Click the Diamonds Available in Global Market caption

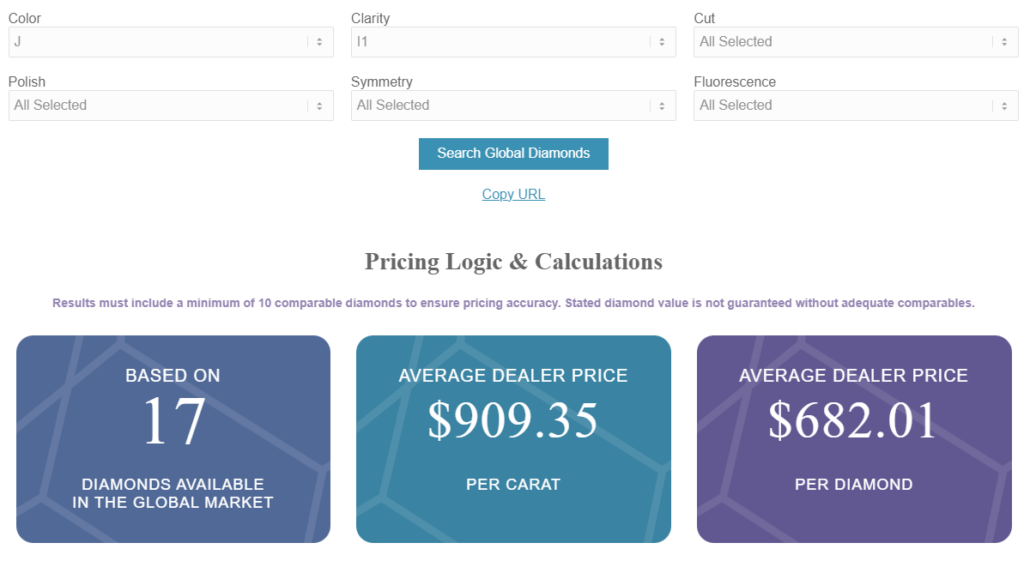(173, 493)
